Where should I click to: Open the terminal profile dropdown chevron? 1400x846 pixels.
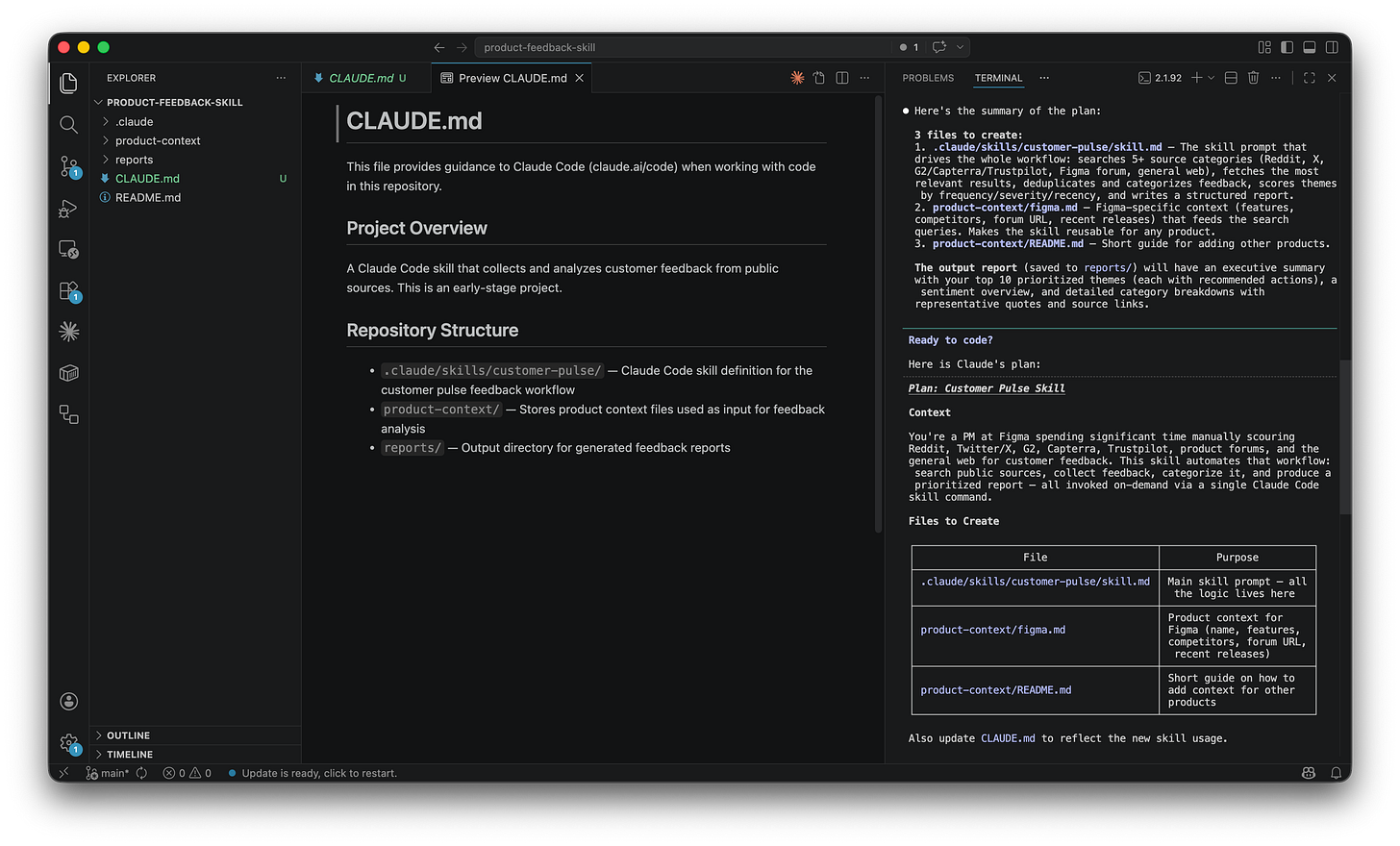(1210, 78)
